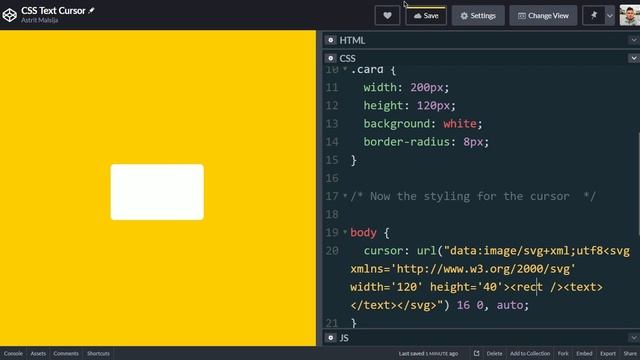Image resolution: width=640 pixels, height=360 pixels.
Task: Expand dropdown next to pin button
Action: (x=610, y=16)
